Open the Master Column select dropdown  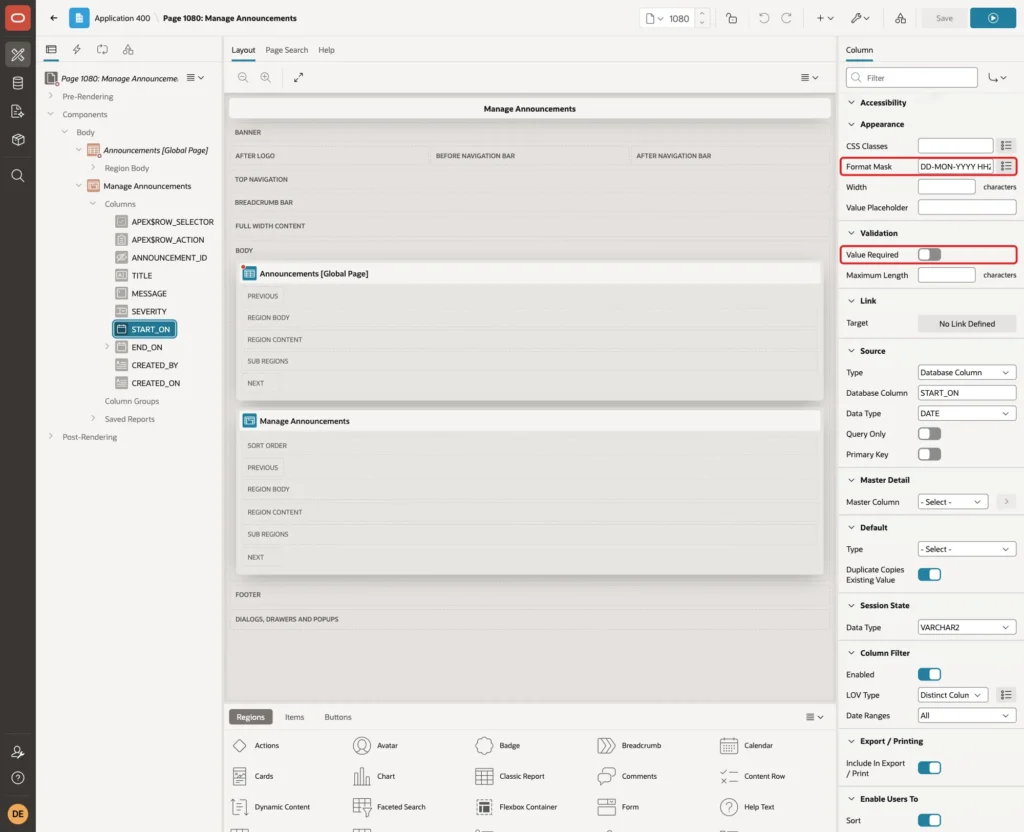952,502
